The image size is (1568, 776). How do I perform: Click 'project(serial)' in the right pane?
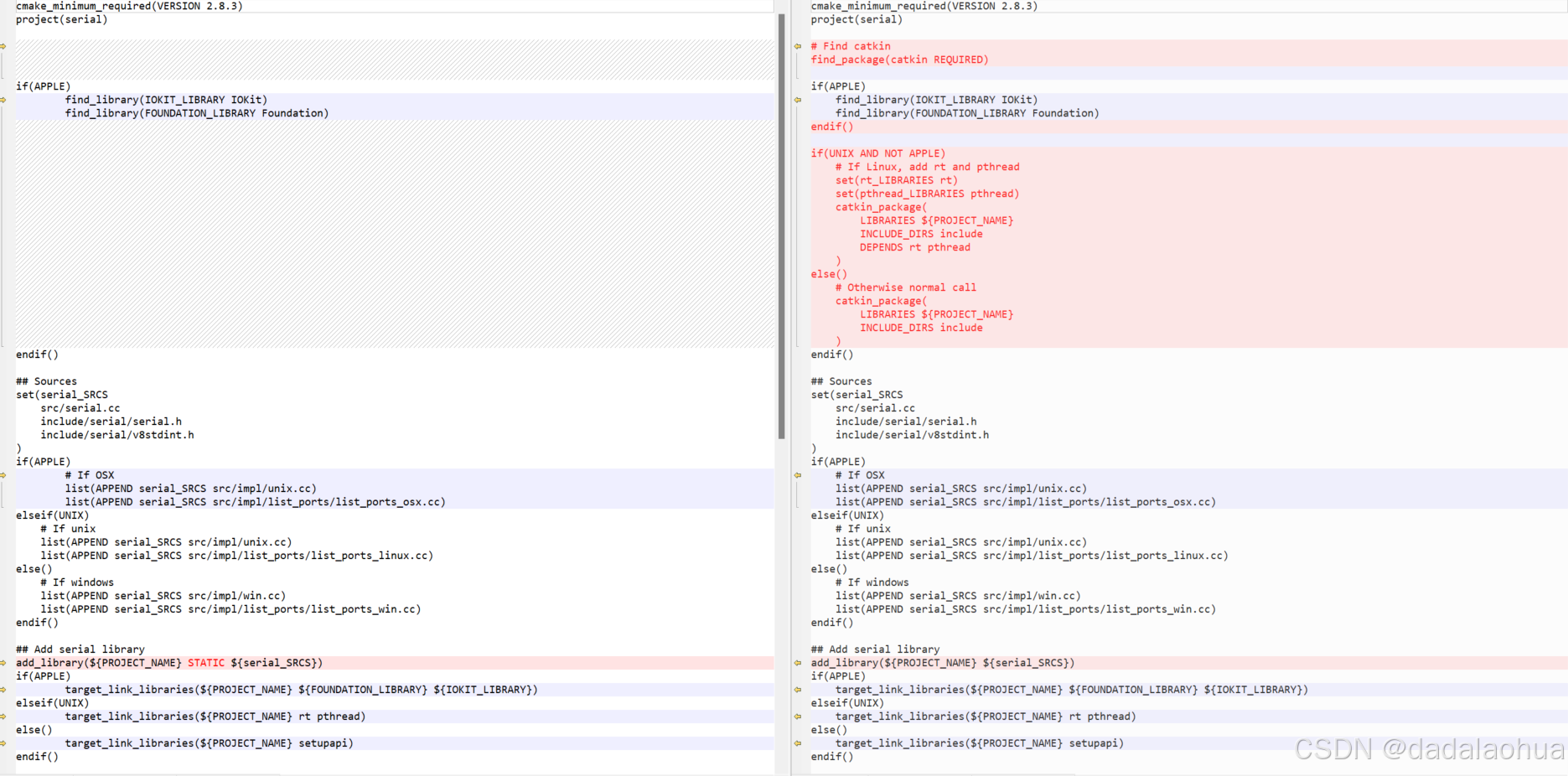pos(856,19)
